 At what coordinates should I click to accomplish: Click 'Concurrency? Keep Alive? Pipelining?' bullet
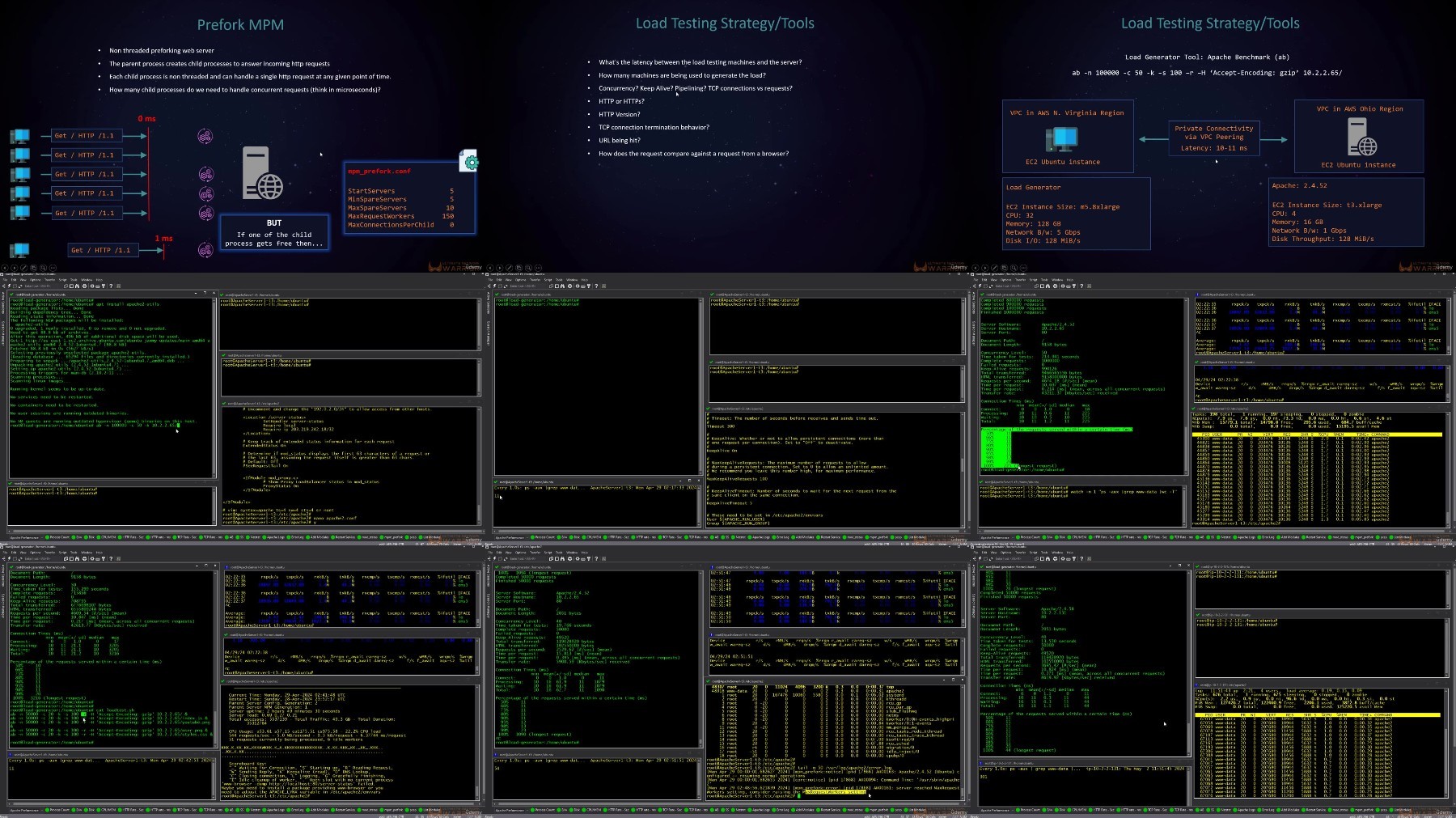[x=695, y=88]
